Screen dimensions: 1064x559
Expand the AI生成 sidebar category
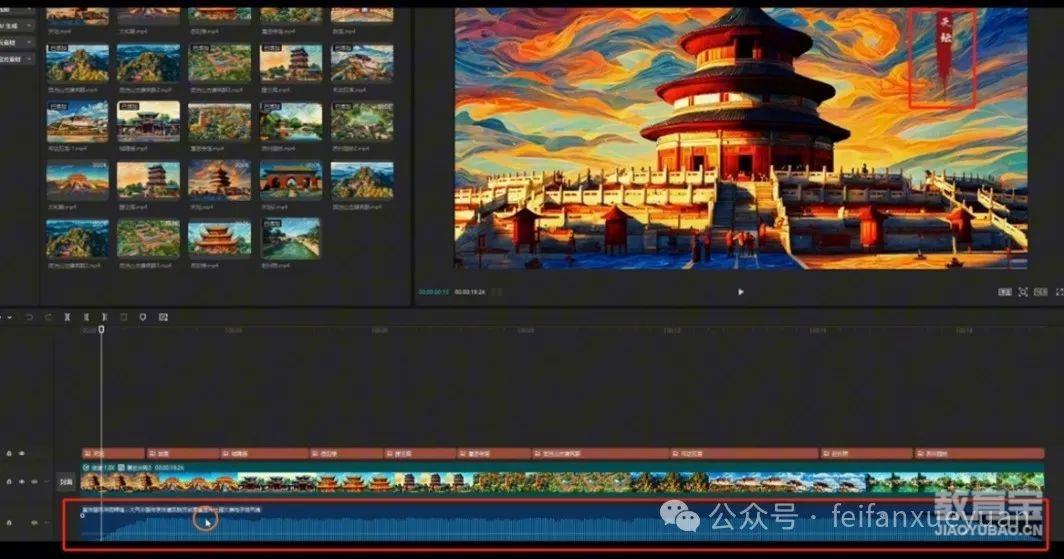click(x=16, y=25)
